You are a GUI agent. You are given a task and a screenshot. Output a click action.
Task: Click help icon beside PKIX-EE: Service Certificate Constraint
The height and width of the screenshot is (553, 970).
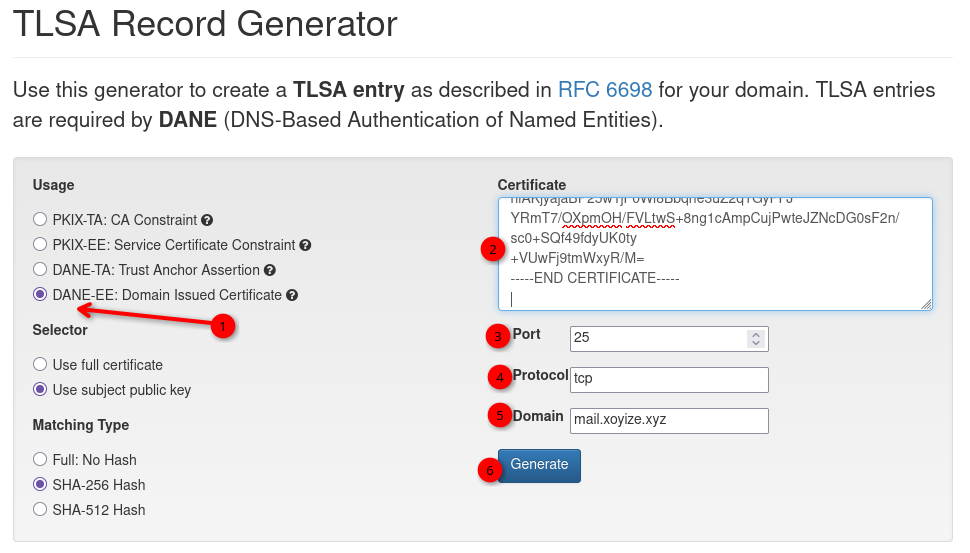pos(305,245)
